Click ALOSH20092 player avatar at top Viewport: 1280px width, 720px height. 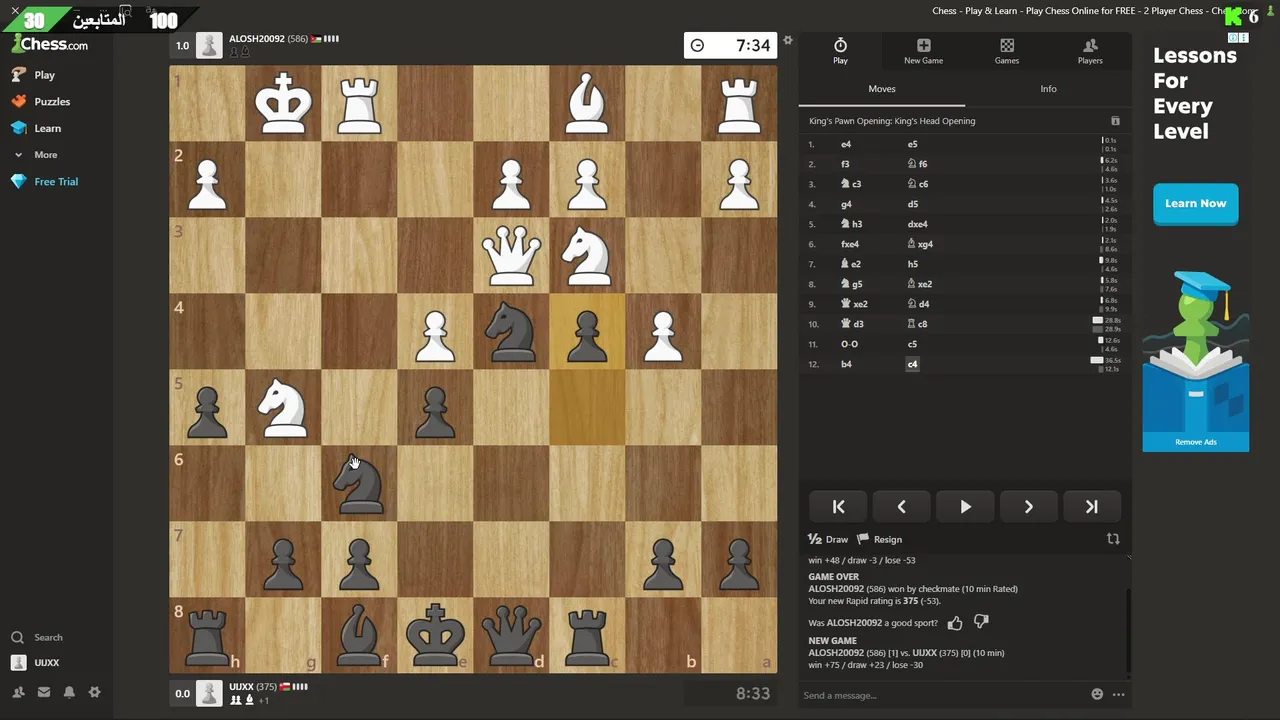pos(209,45)
